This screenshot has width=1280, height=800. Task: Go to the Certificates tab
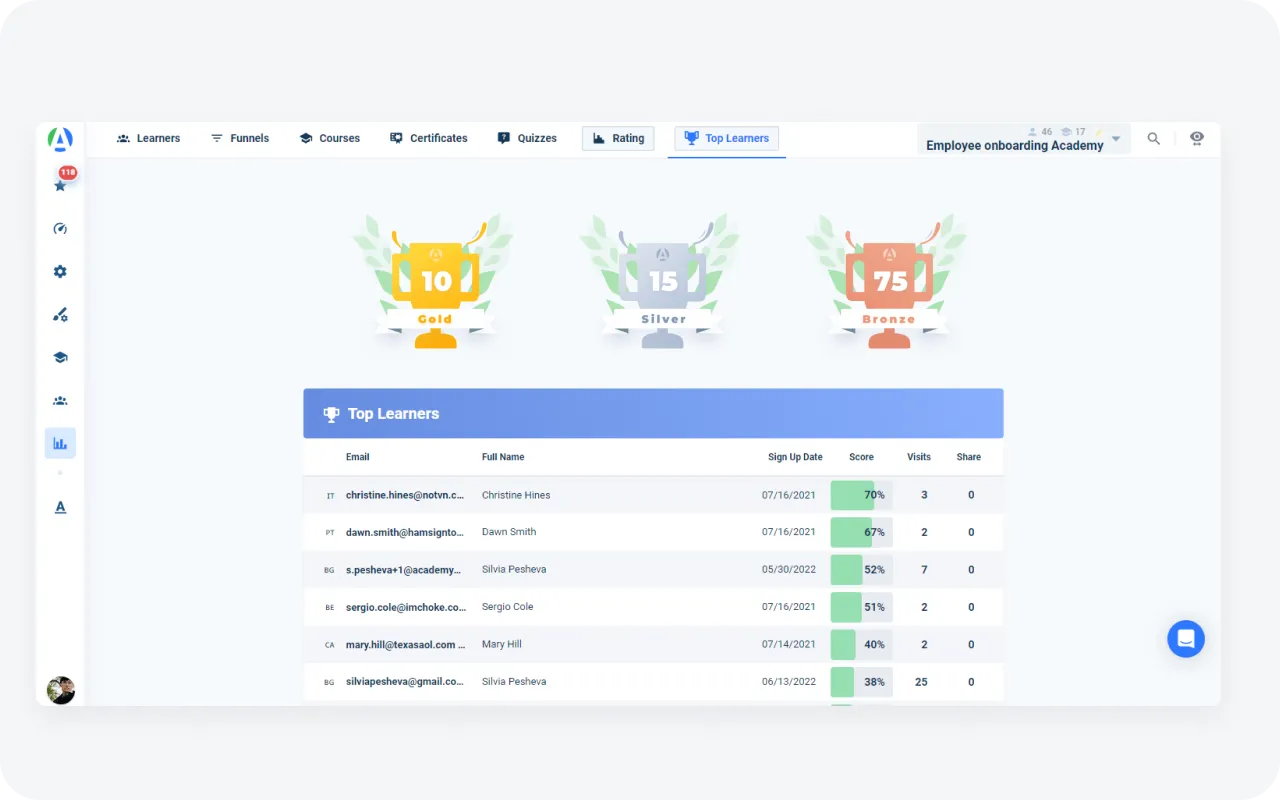(x=429, y=138)
